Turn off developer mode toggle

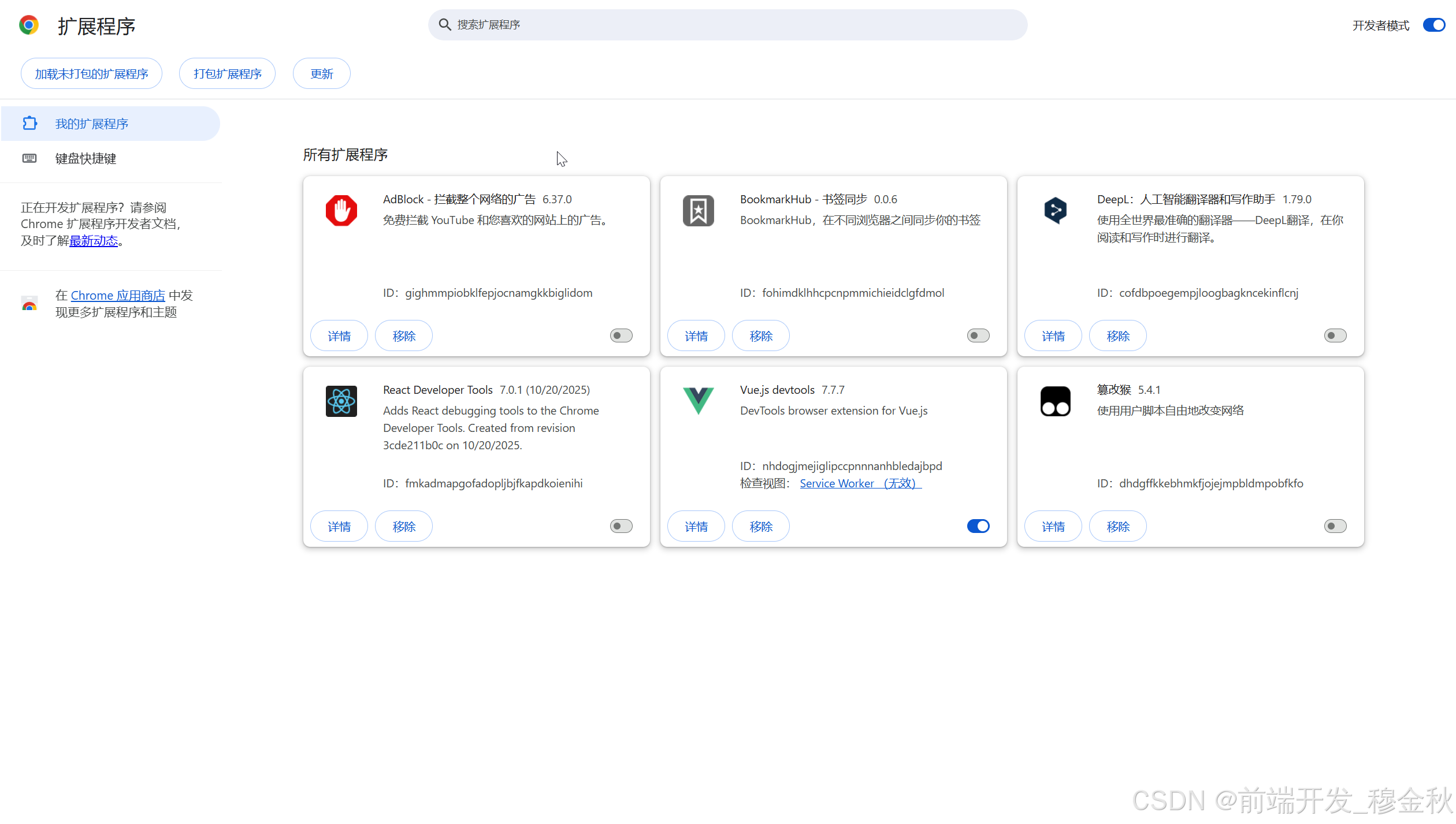tap(1434, 25)
